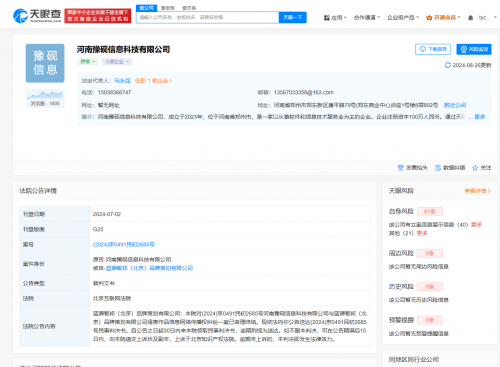
Task: Click the 自身风险 61条 badge
Action: pos(430,211)
